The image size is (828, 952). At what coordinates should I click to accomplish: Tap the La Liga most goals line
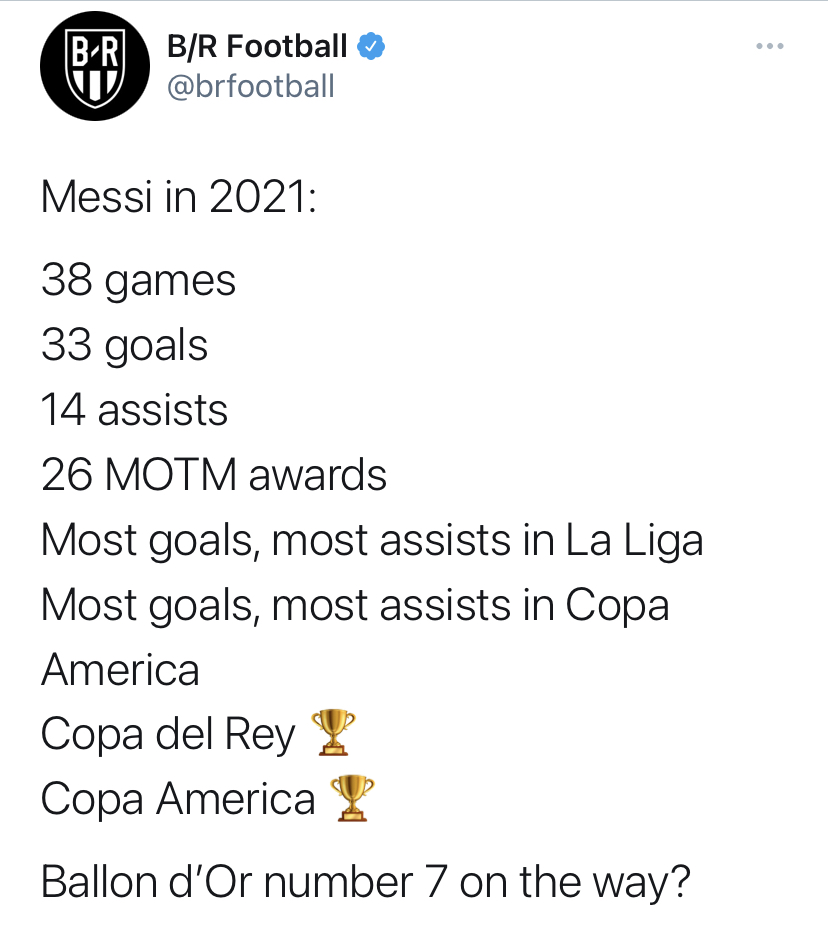(x=372, y=541)
